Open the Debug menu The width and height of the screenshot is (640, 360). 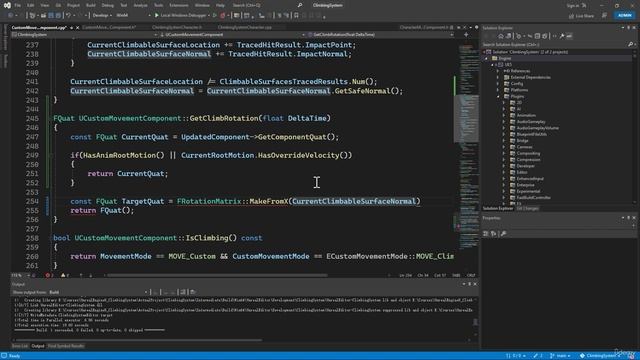coord(107,5)
